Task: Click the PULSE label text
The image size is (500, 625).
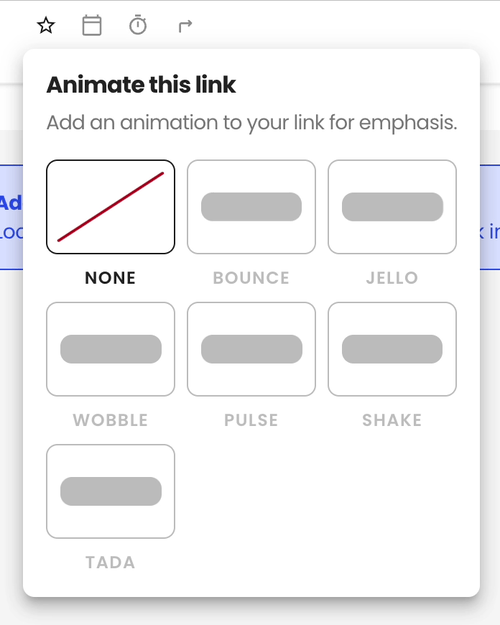Action: (x=251, y=420)
